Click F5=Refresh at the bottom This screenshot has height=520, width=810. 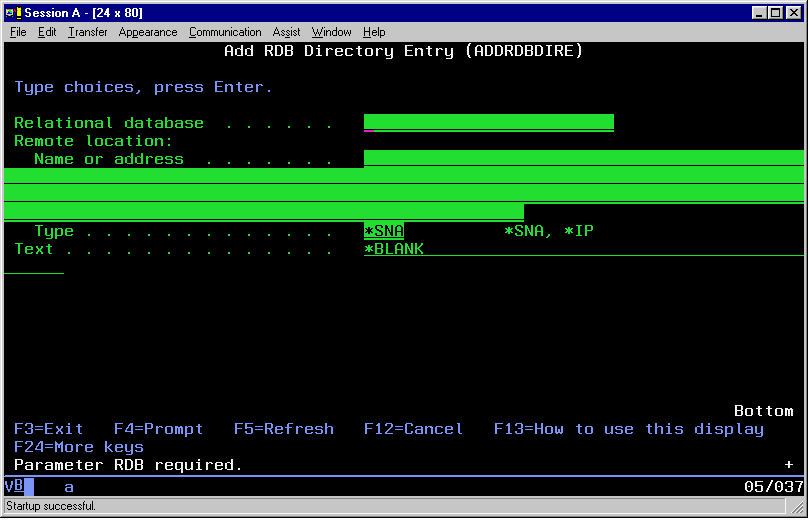click(x=284, y=429)
